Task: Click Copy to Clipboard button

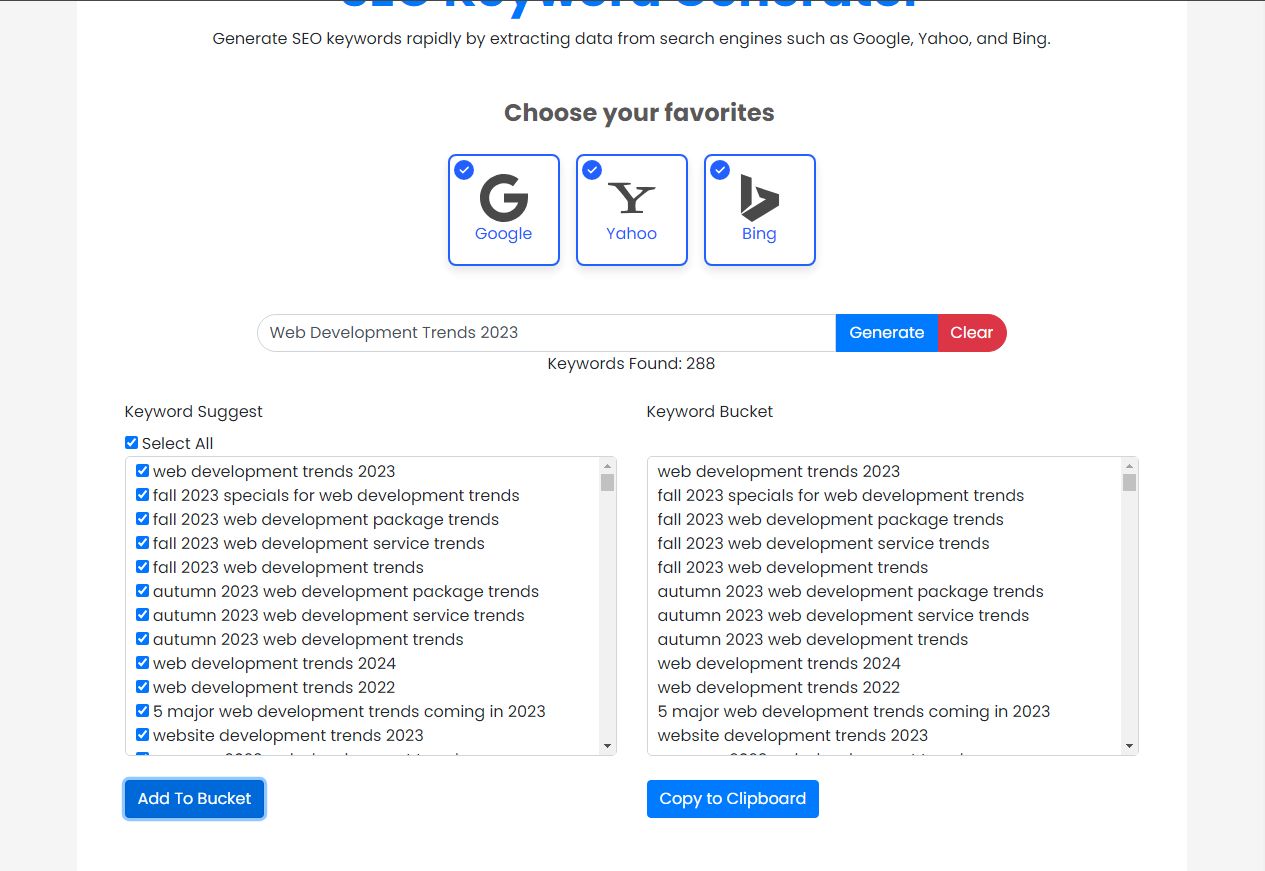Action: point(732,799)
